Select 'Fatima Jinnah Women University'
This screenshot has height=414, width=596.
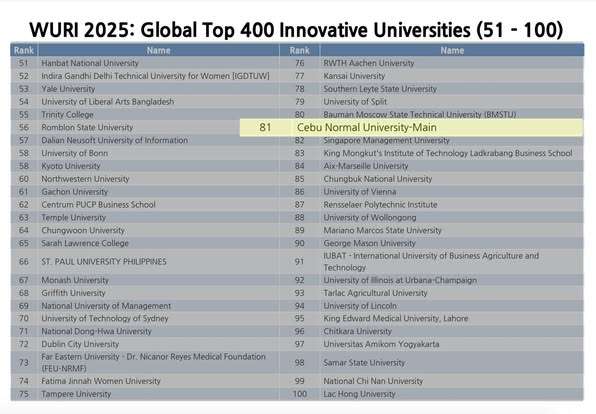(x=101, y=381)
